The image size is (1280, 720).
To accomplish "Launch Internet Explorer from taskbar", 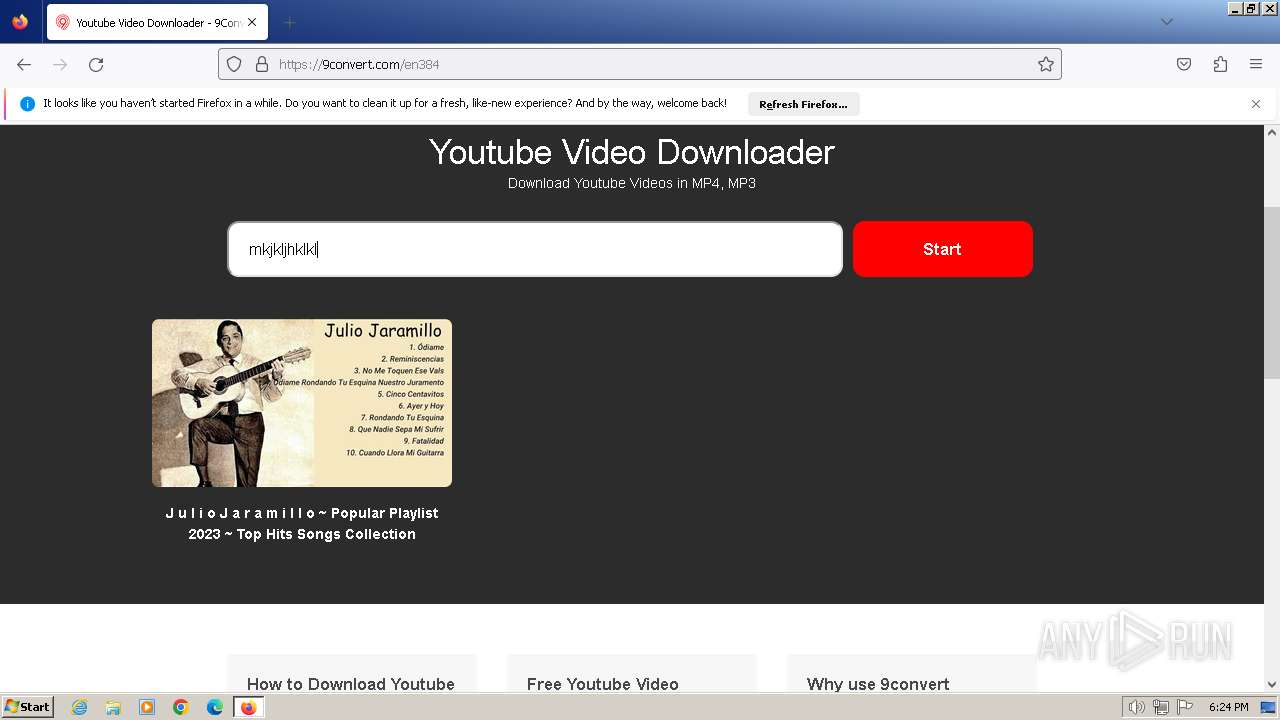I will click(x=79, y=707).
